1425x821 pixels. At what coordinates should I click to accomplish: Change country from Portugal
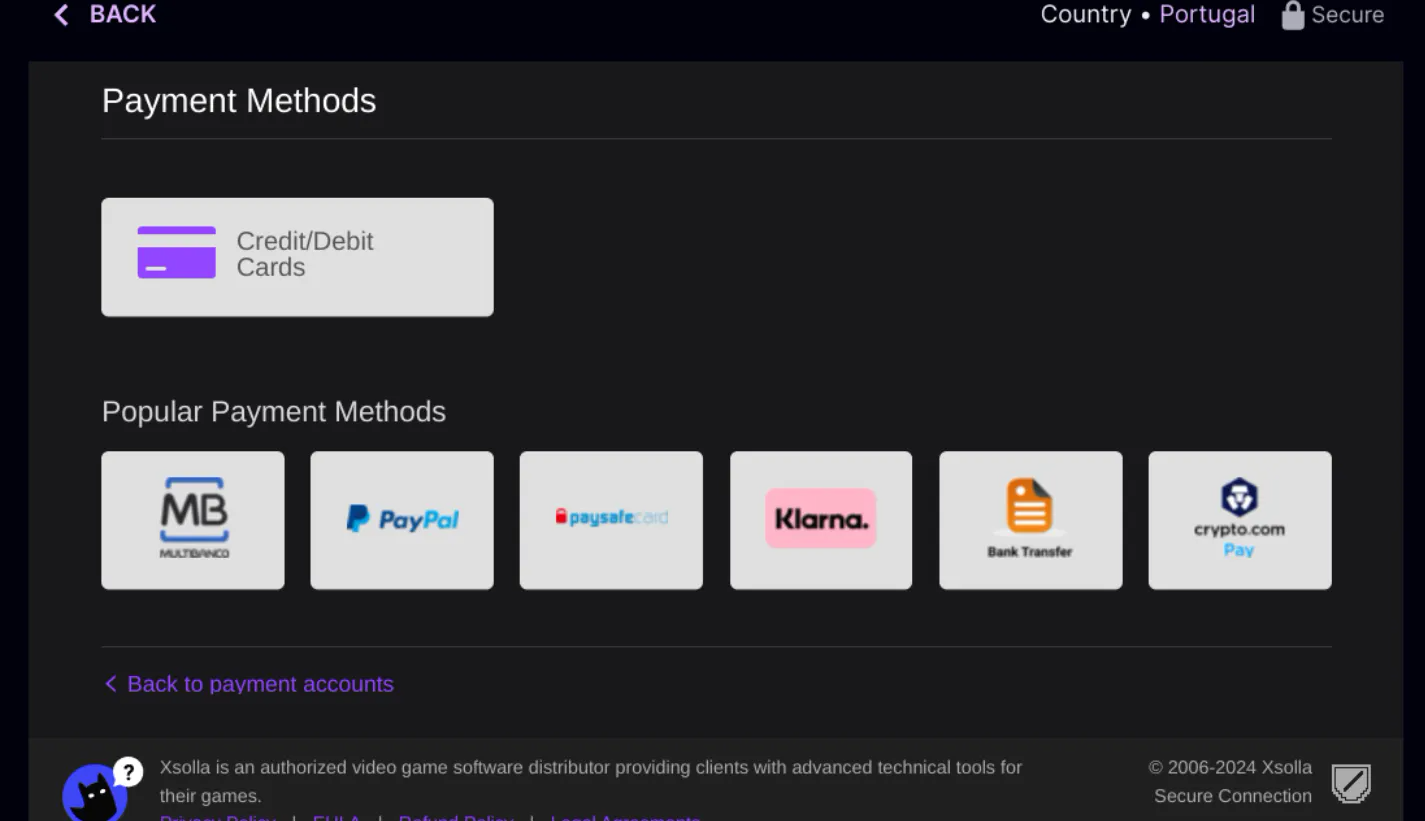click(x=1206, y=15)
